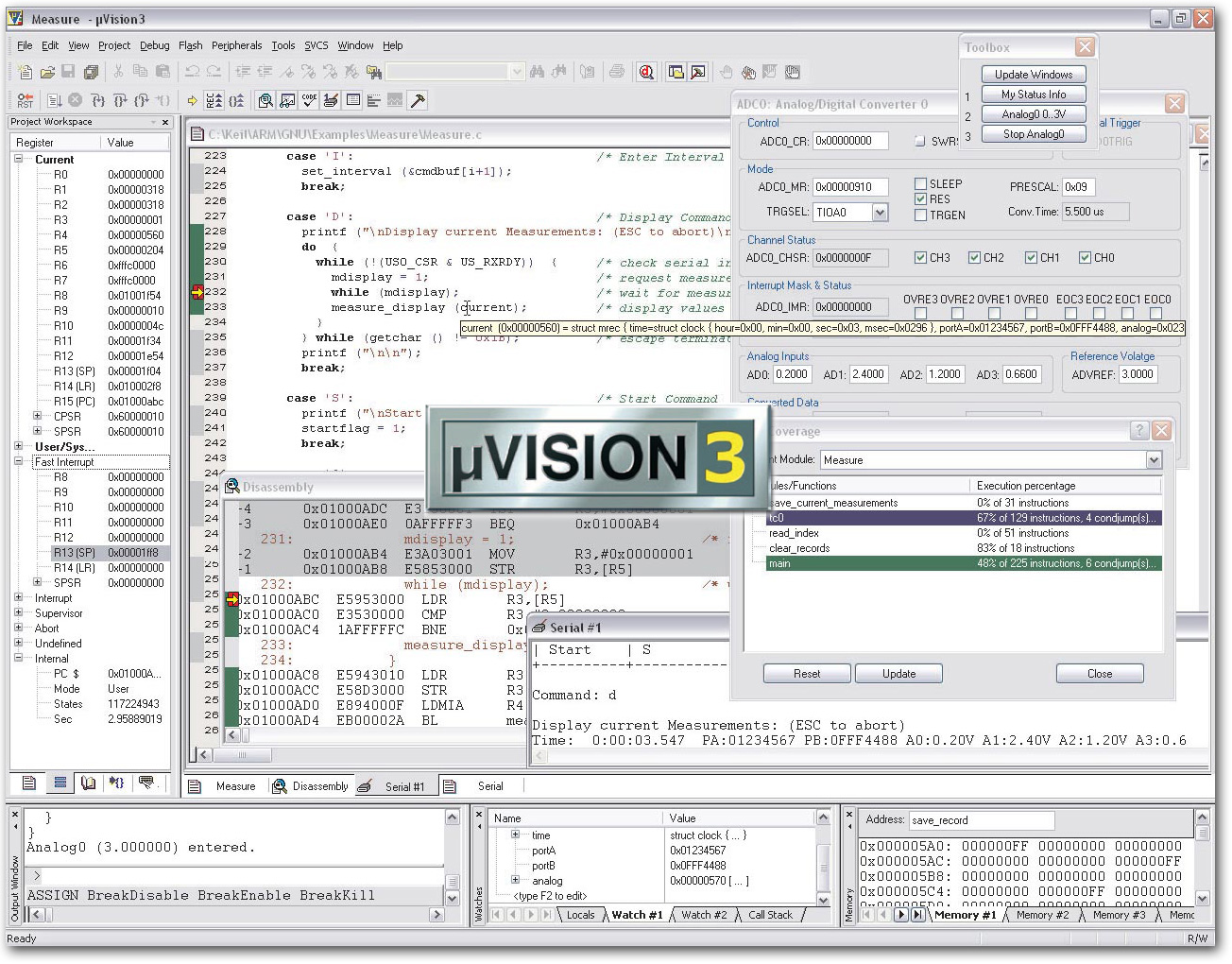Open the Module dropdown showing Measure
1232x964 pixels.
pyautogui.click(x=1153, y=460)
